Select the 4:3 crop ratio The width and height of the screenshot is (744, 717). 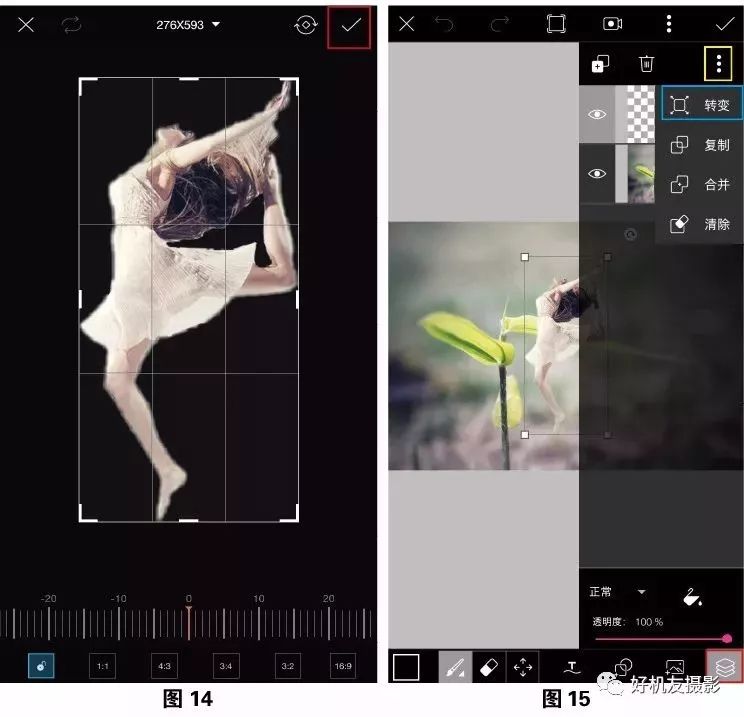pyautogui.click(x=164, y=666)
